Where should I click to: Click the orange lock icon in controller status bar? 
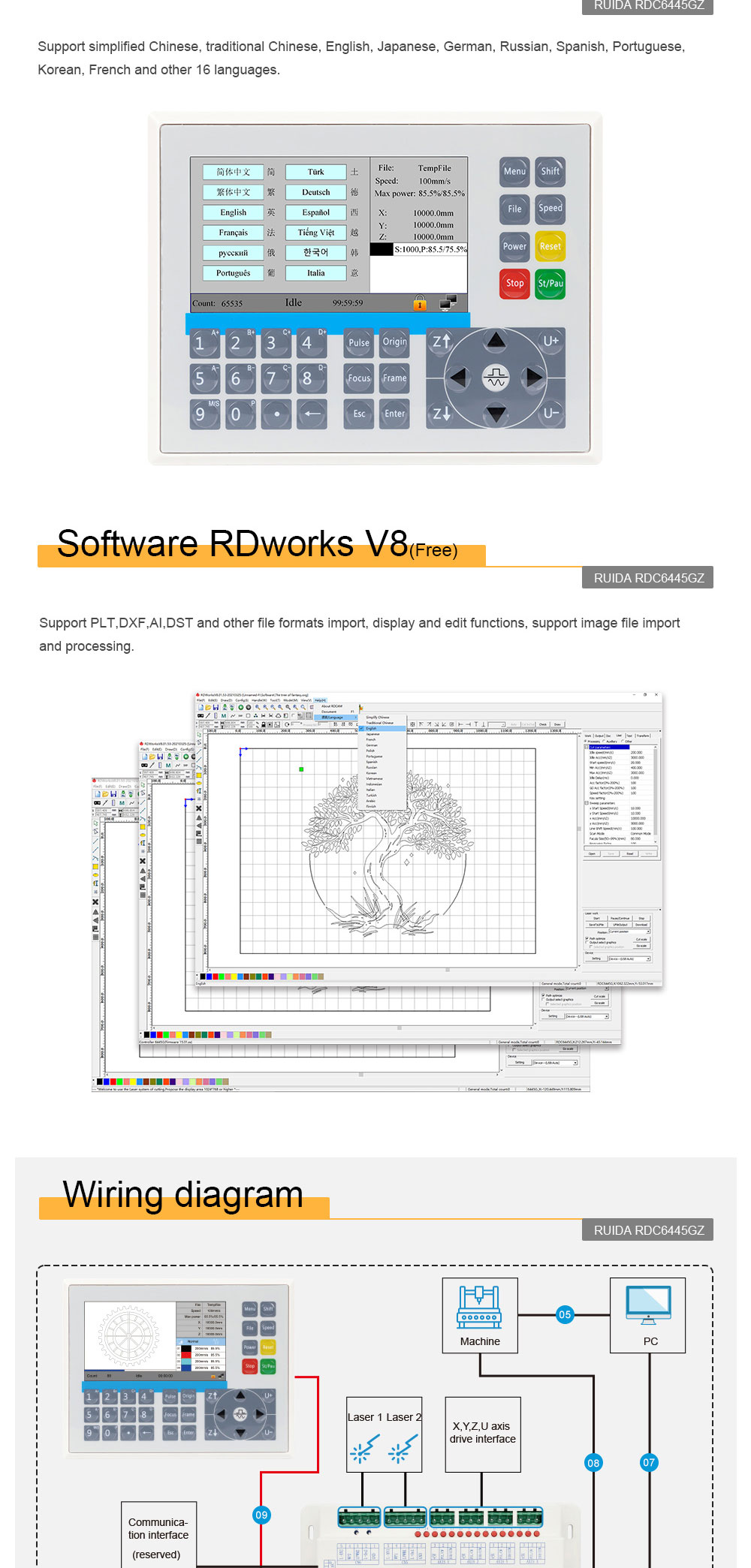[420, 302]
